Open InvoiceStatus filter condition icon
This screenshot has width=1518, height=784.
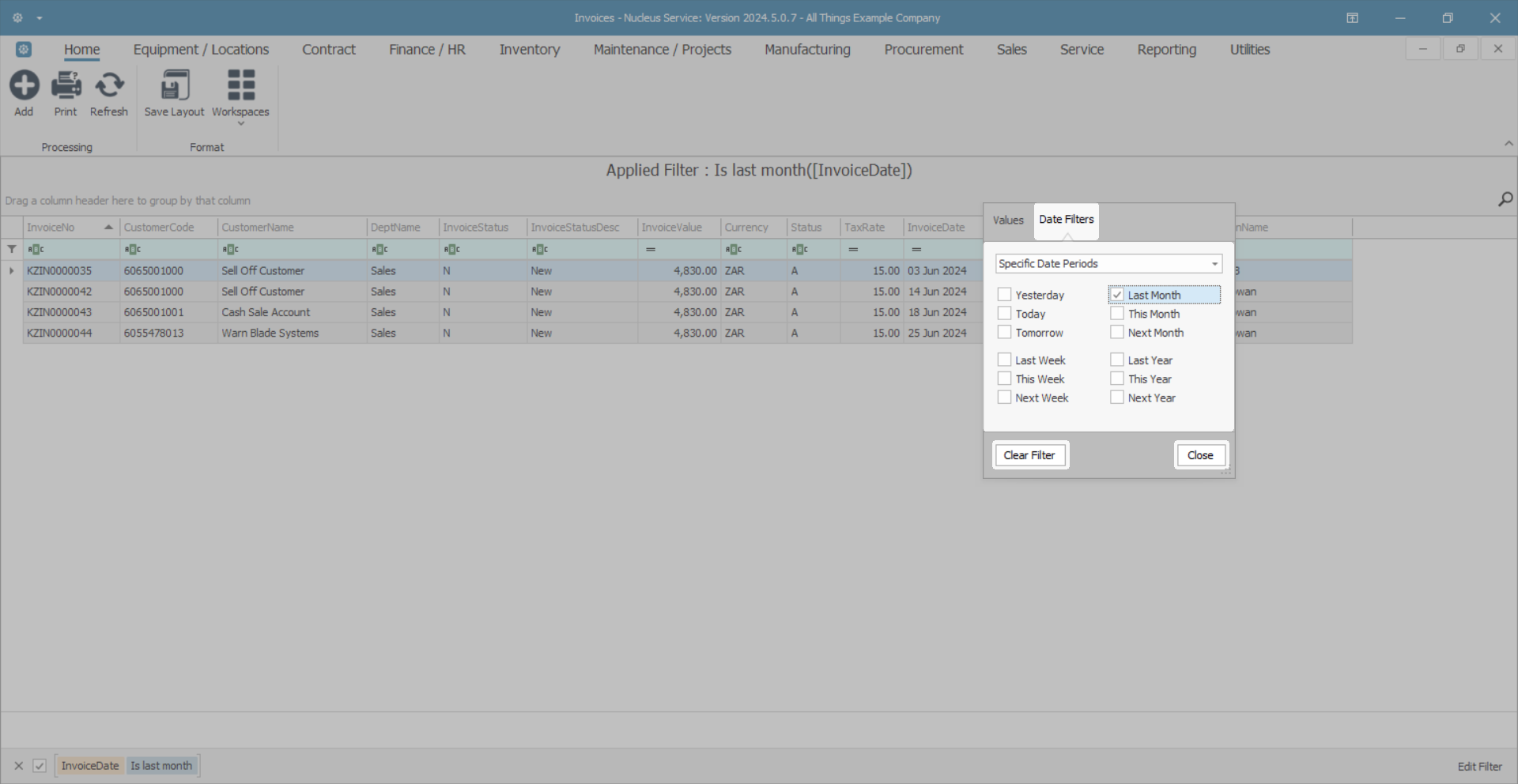tap(451, 250)
